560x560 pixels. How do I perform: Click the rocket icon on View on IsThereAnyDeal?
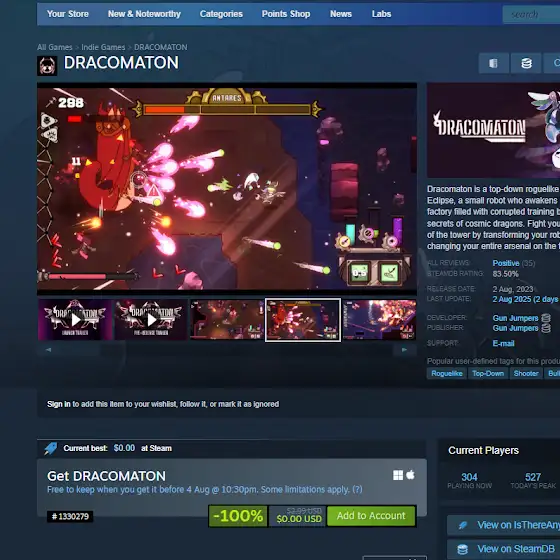[x=463, y=525]
